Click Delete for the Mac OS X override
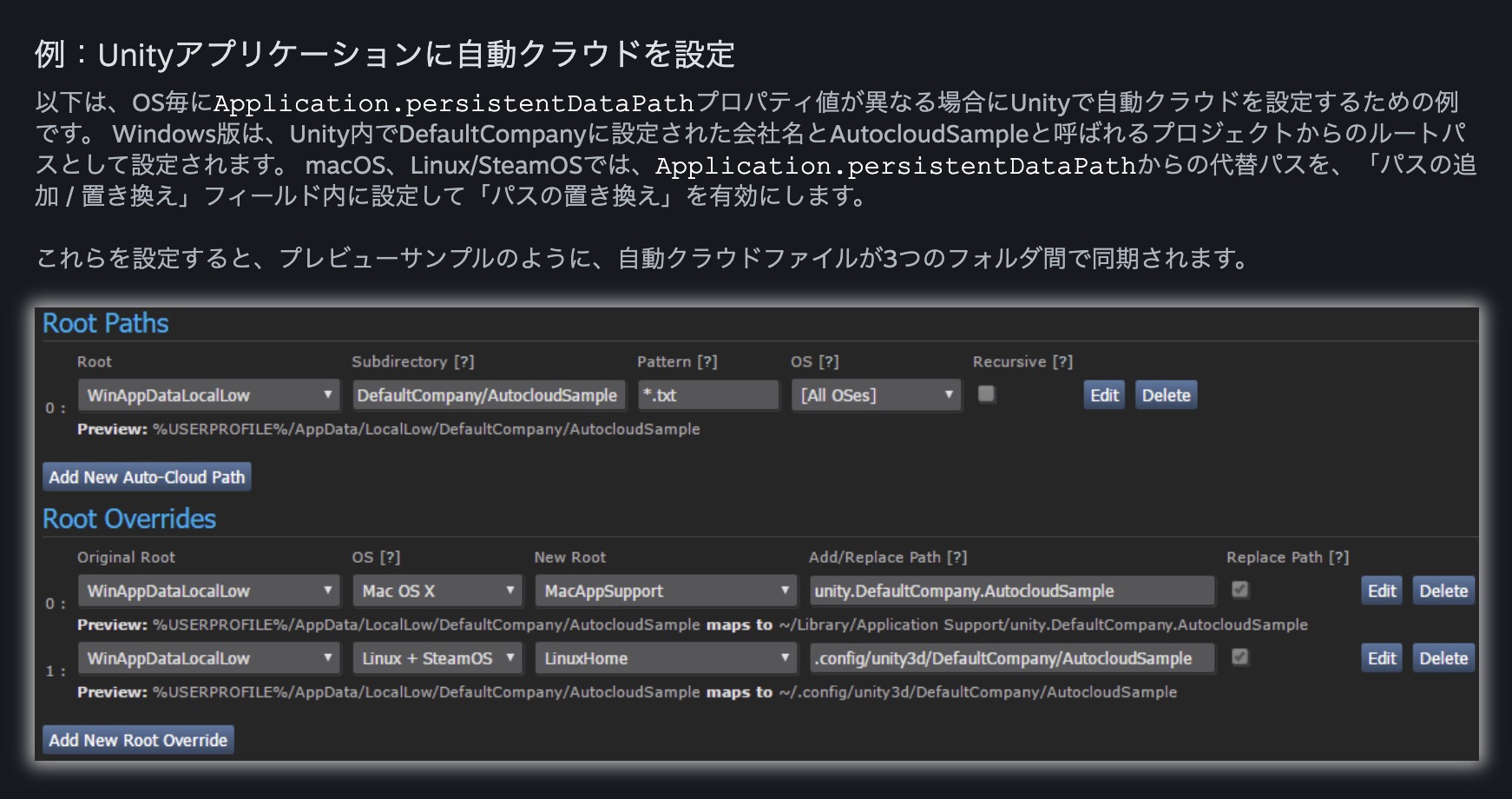 click(1443, 591)
